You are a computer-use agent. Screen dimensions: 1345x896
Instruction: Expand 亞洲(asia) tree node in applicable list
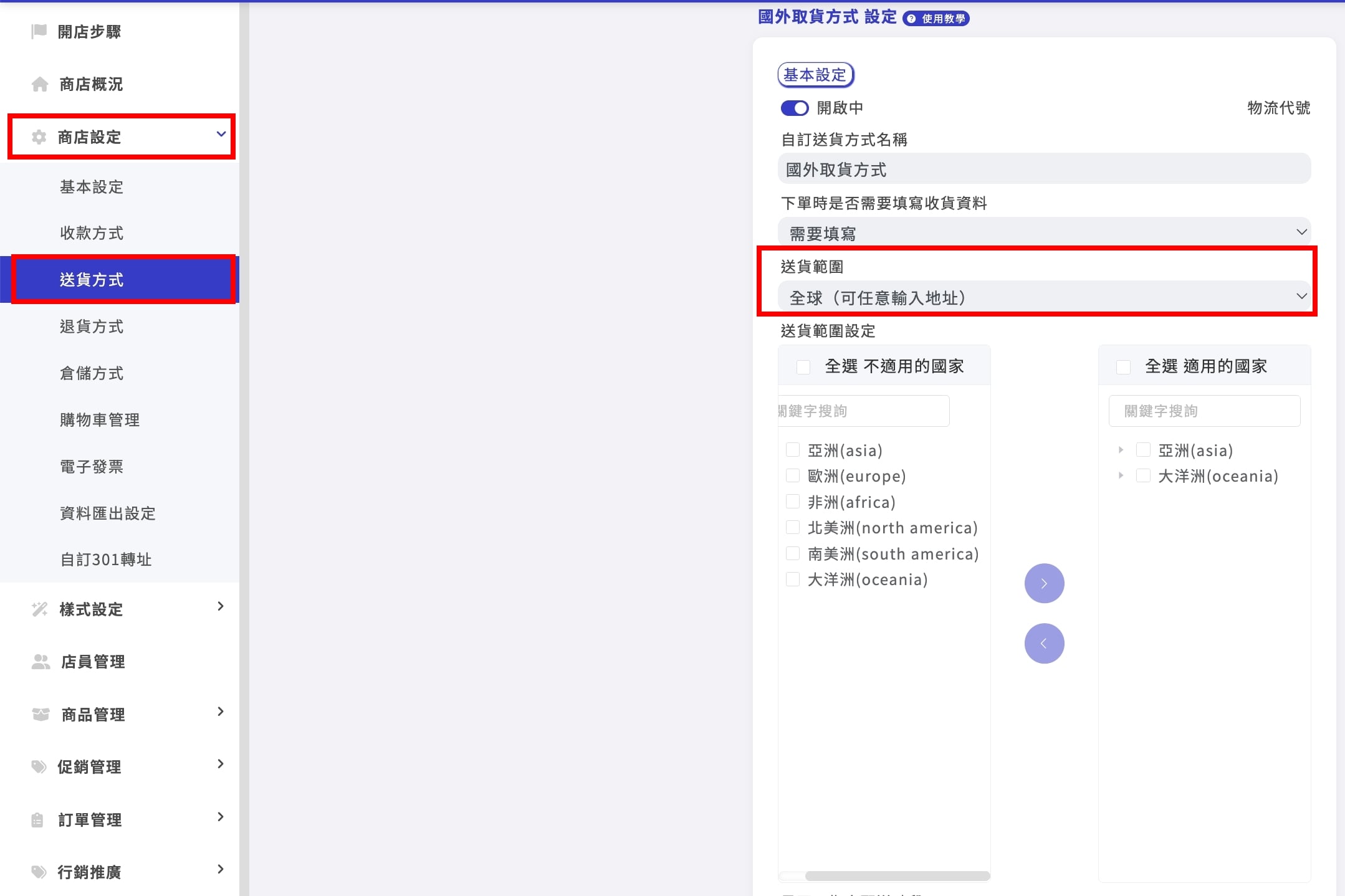[1121, 450]
